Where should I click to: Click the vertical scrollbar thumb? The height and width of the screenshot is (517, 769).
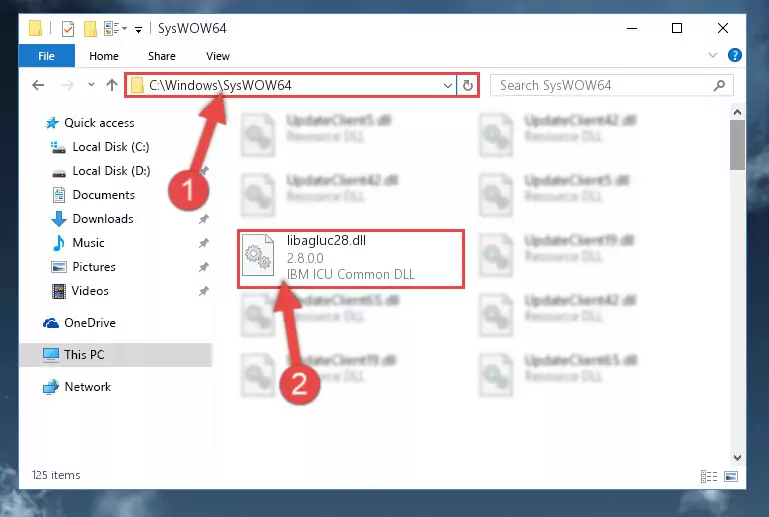[x=737, y=145]
